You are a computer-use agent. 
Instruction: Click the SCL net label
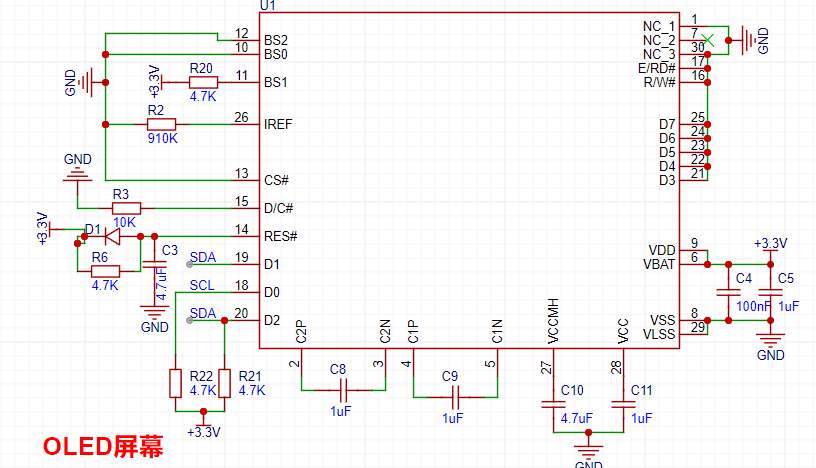(202, 285)
